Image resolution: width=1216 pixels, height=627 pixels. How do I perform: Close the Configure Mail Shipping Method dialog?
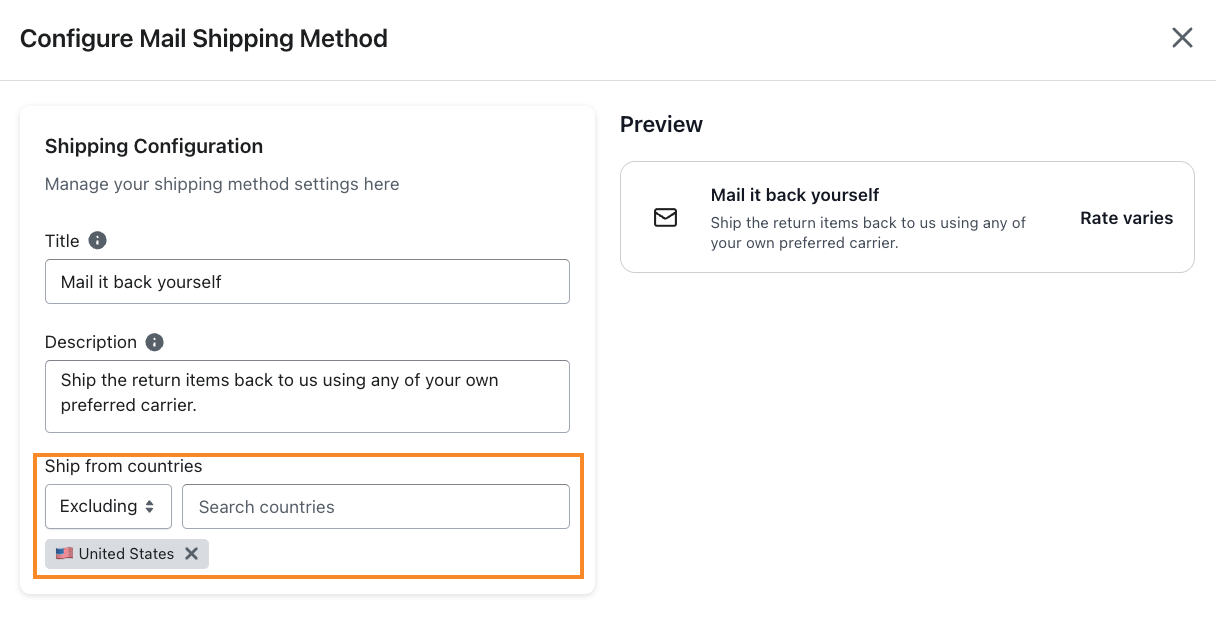click(1182, 38)
